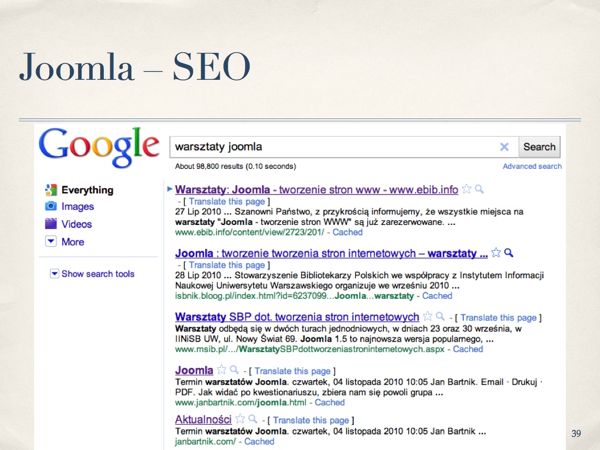Image resolution: width=600 pixels, height=450 pixels.
Task: Click magnifier icon beside 'Aktualności' result
Action: (x=251, y=421)
